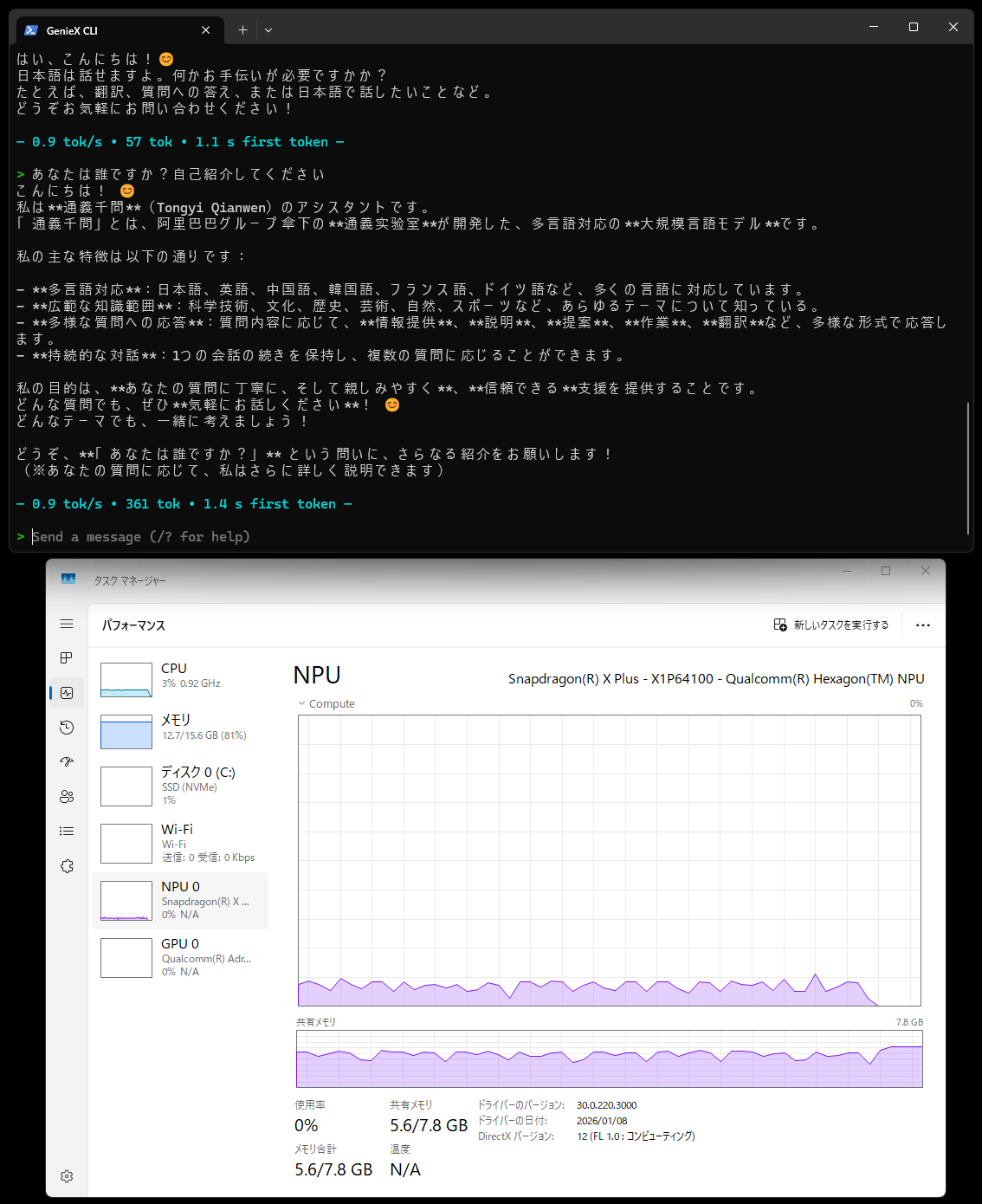Maximize the Task Manager window

tap(885, 571)
